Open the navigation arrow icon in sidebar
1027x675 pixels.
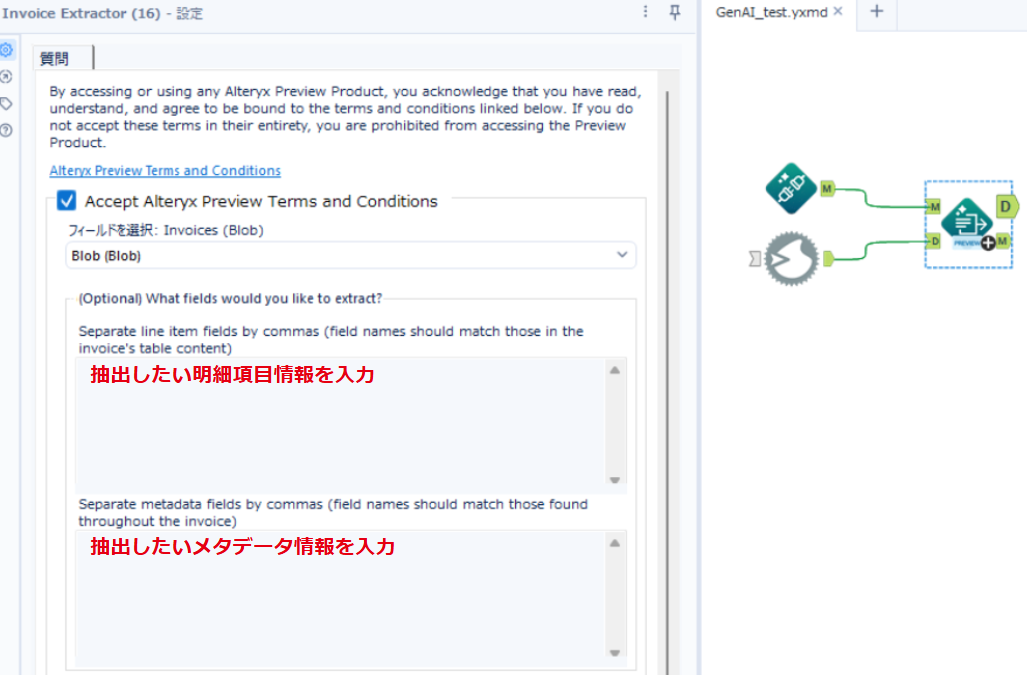[7, 77]
